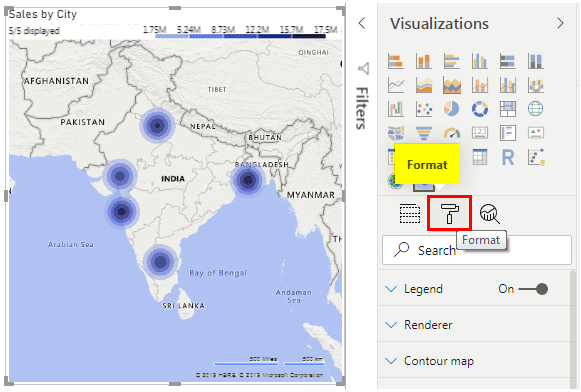Click the lower west-coast bubble by Arabian Sea
581x392 pixels.
(122, 212)
